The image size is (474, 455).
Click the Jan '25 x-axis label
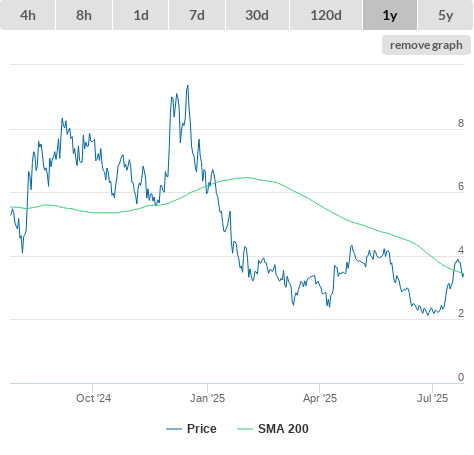pyautogui.click(x=207, y=398)
